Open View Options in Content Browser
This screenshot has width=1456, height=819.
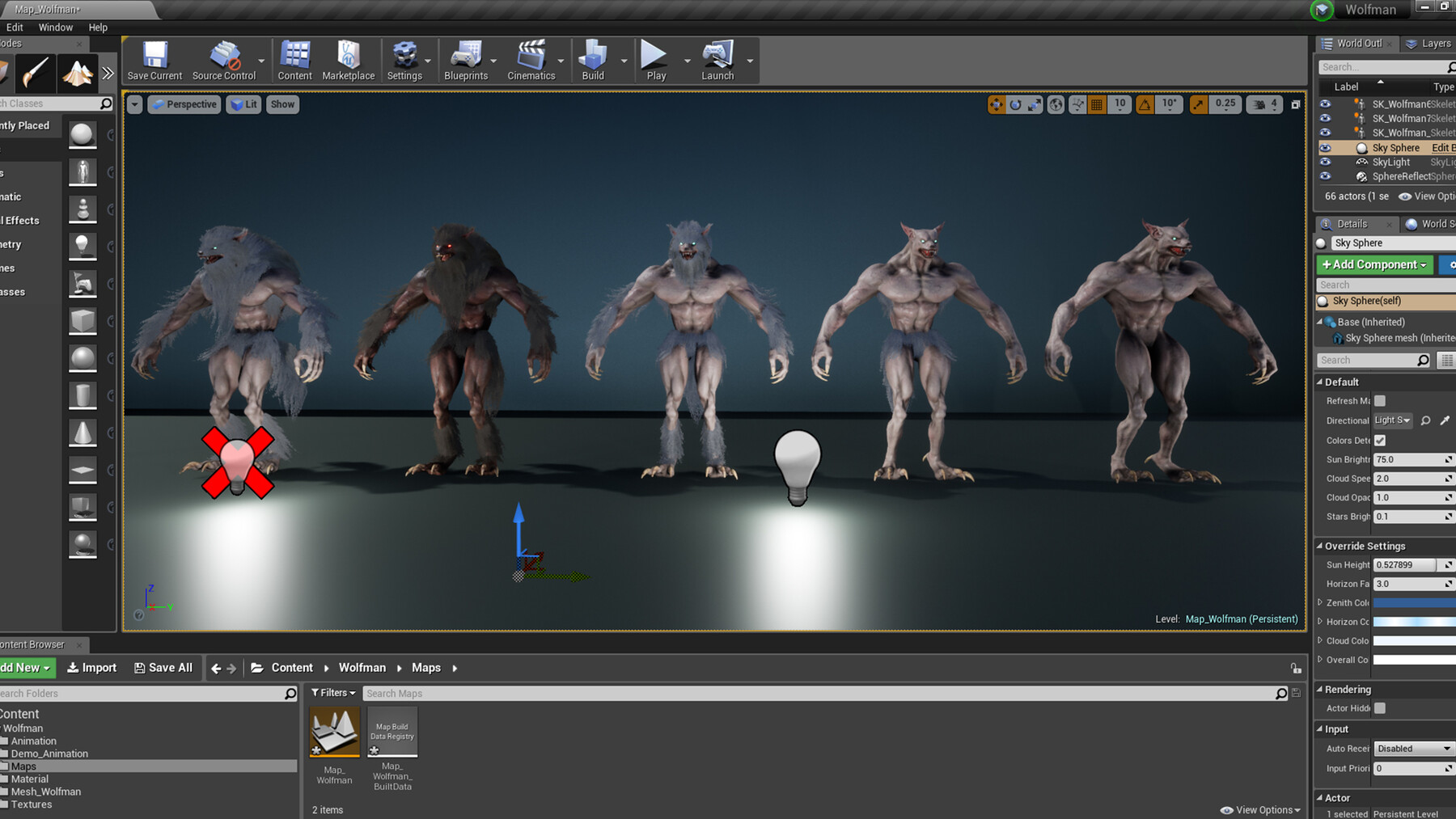(1260, 810)
